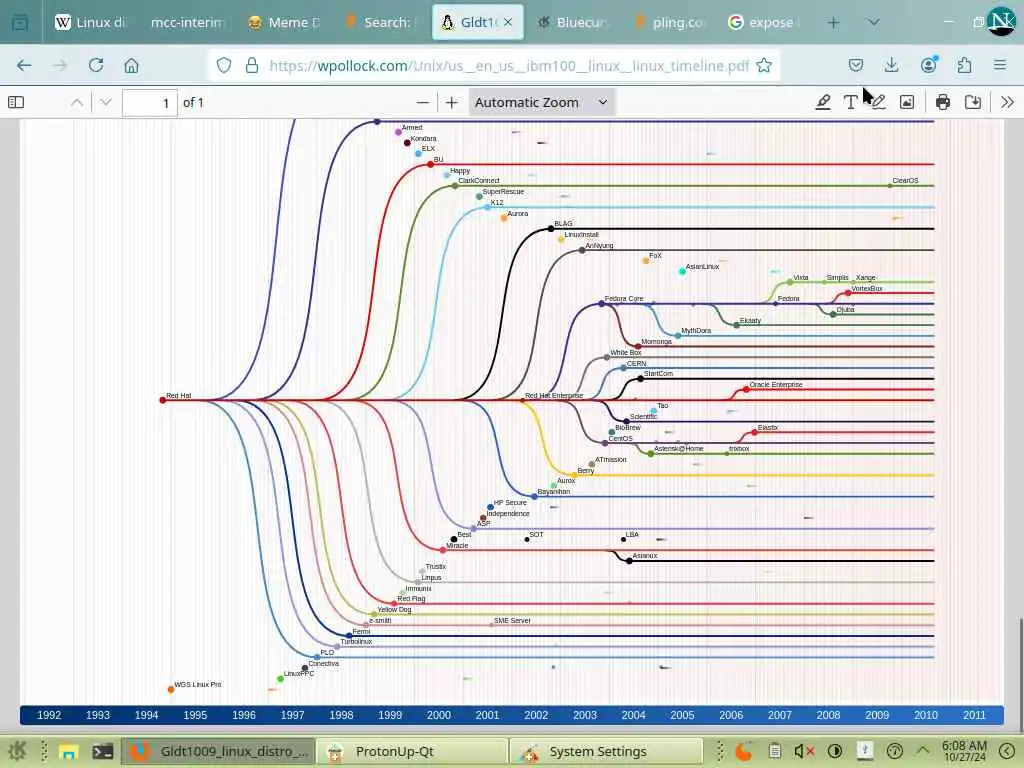The image size is (1024, 768).
Task: Click the Oracle Enterprise label
Action: [x=776, y=385]
